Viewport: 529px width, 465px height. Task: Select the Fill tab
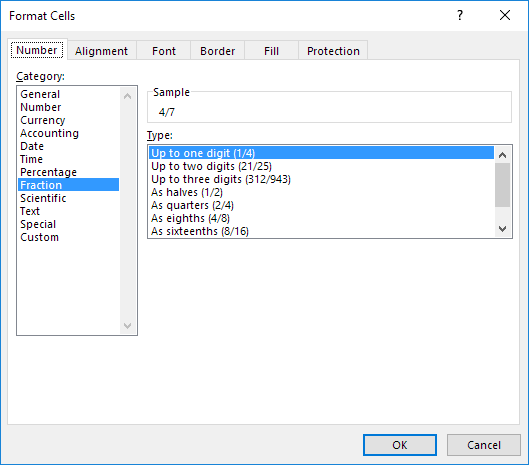coord(271,51)
